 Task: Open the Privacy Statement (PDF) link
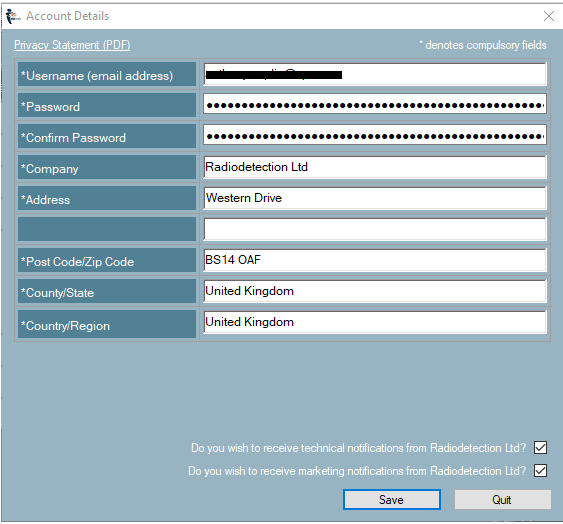click(72, 45)
